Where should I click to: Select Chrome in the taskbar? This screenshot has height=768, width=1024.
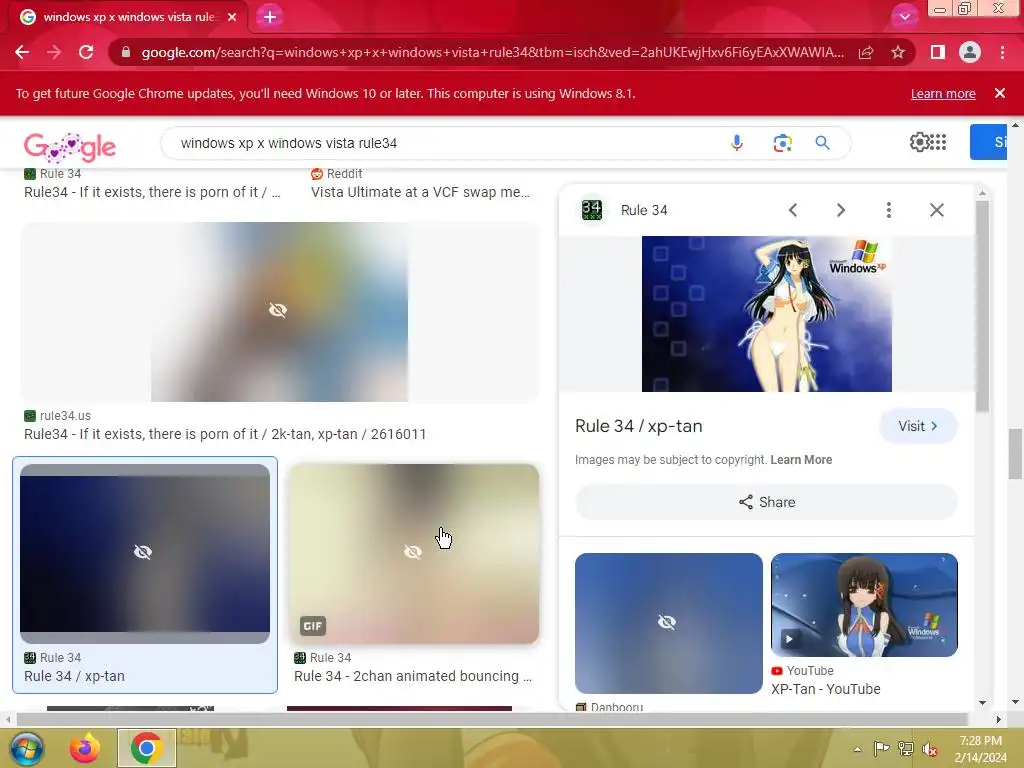(x=146, y=748)
